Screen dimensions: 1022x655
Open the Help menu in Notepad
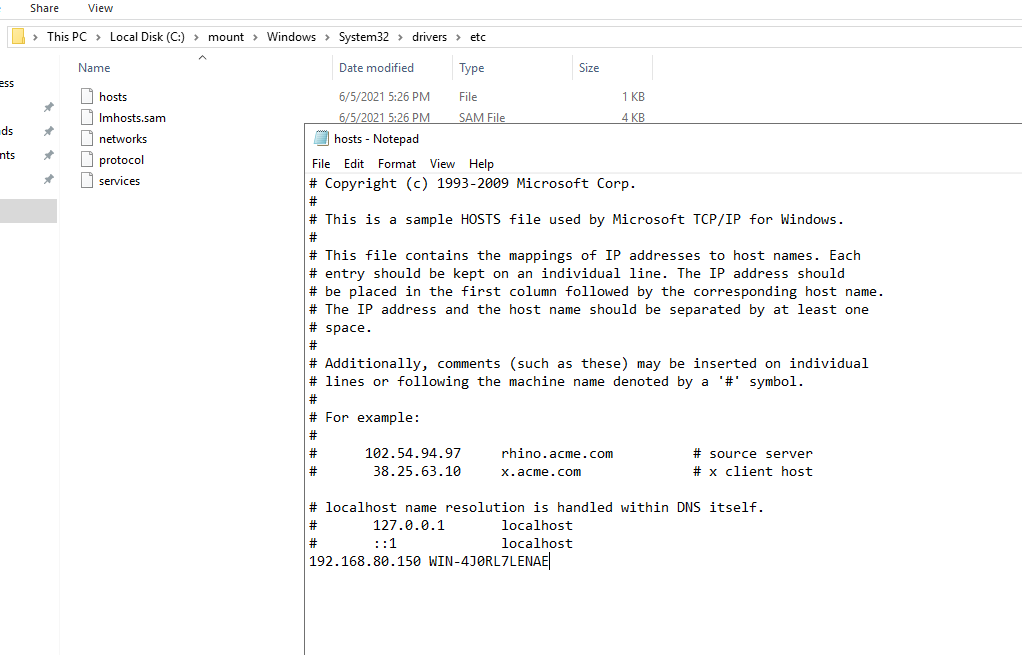click(481, 163)
